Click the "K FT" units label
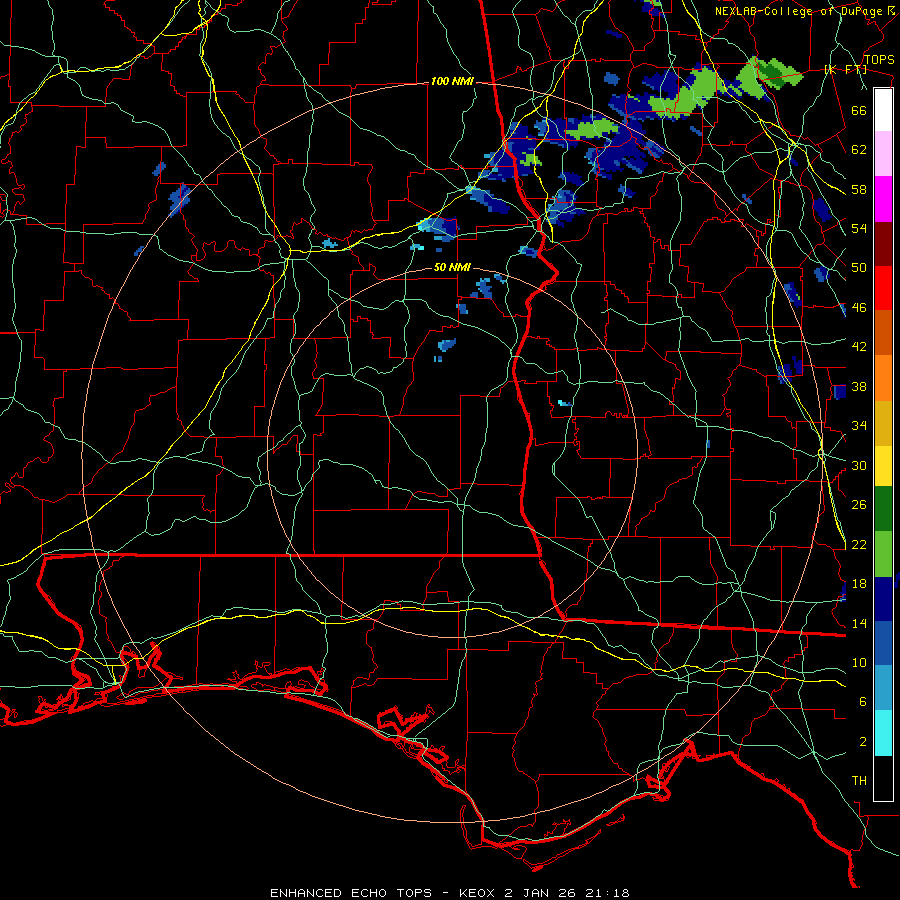 click(x=845, y=70)
